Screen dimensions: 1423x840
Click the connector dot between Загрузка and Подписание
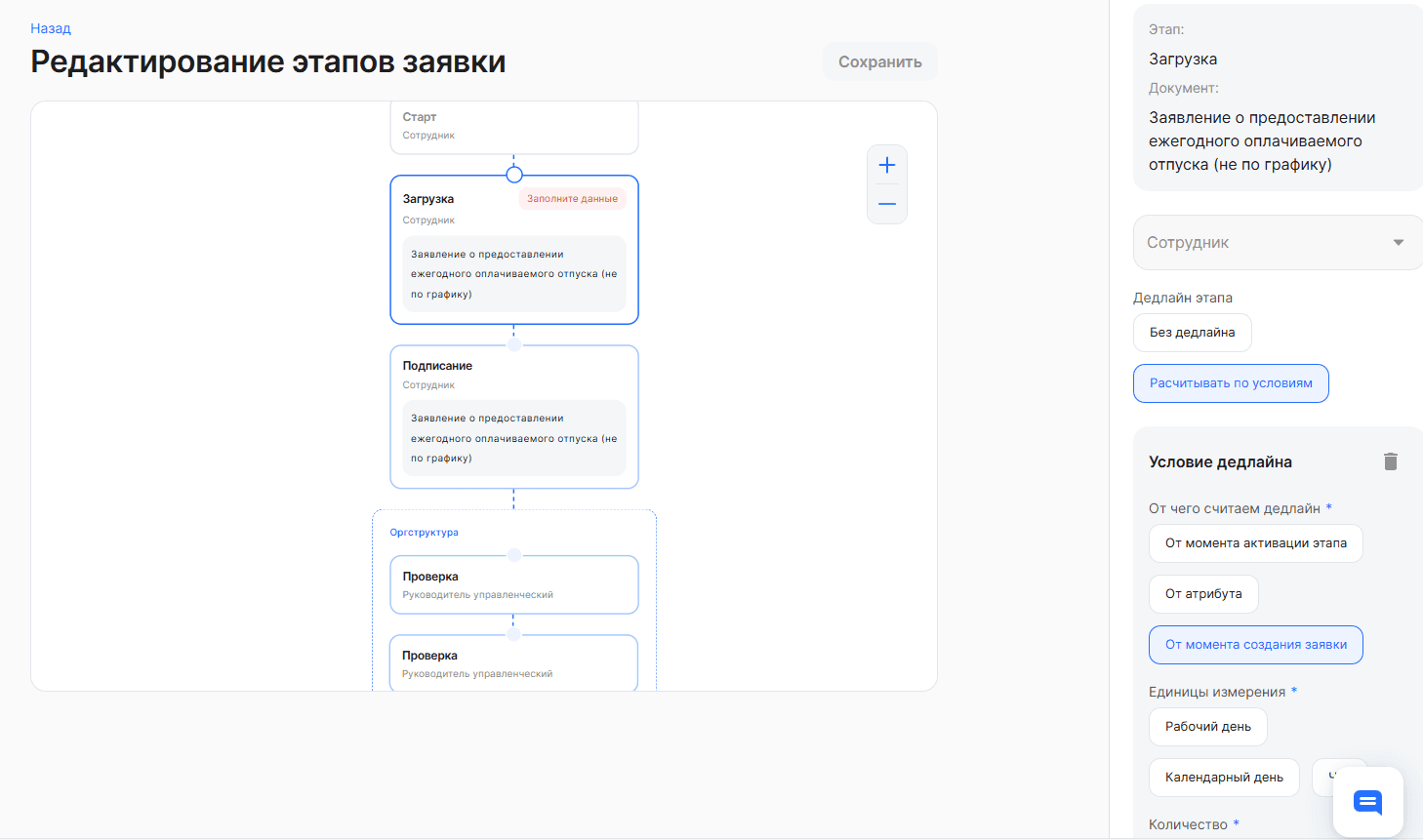(x=514, y=343)
